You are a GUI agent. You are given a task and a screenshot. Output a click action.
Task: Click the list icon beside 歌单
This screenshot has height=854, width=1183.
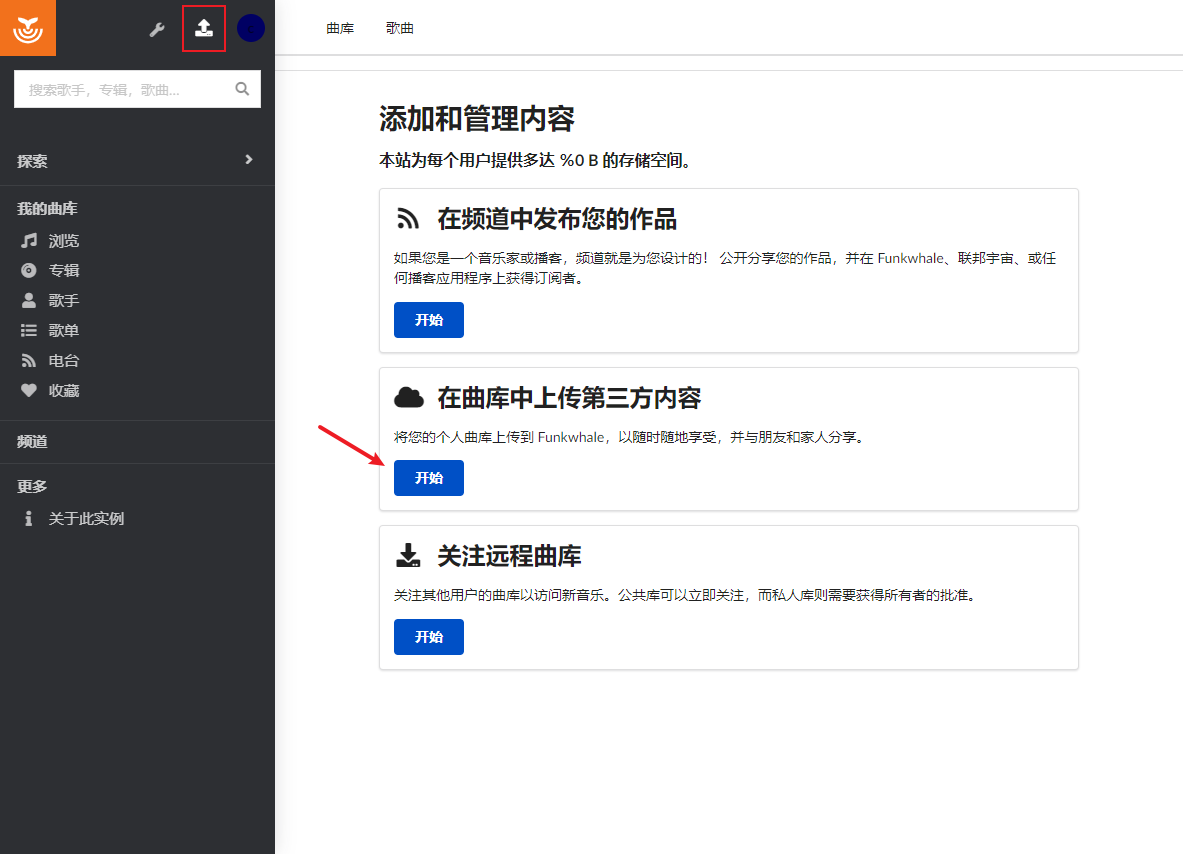tap(29, 330)
